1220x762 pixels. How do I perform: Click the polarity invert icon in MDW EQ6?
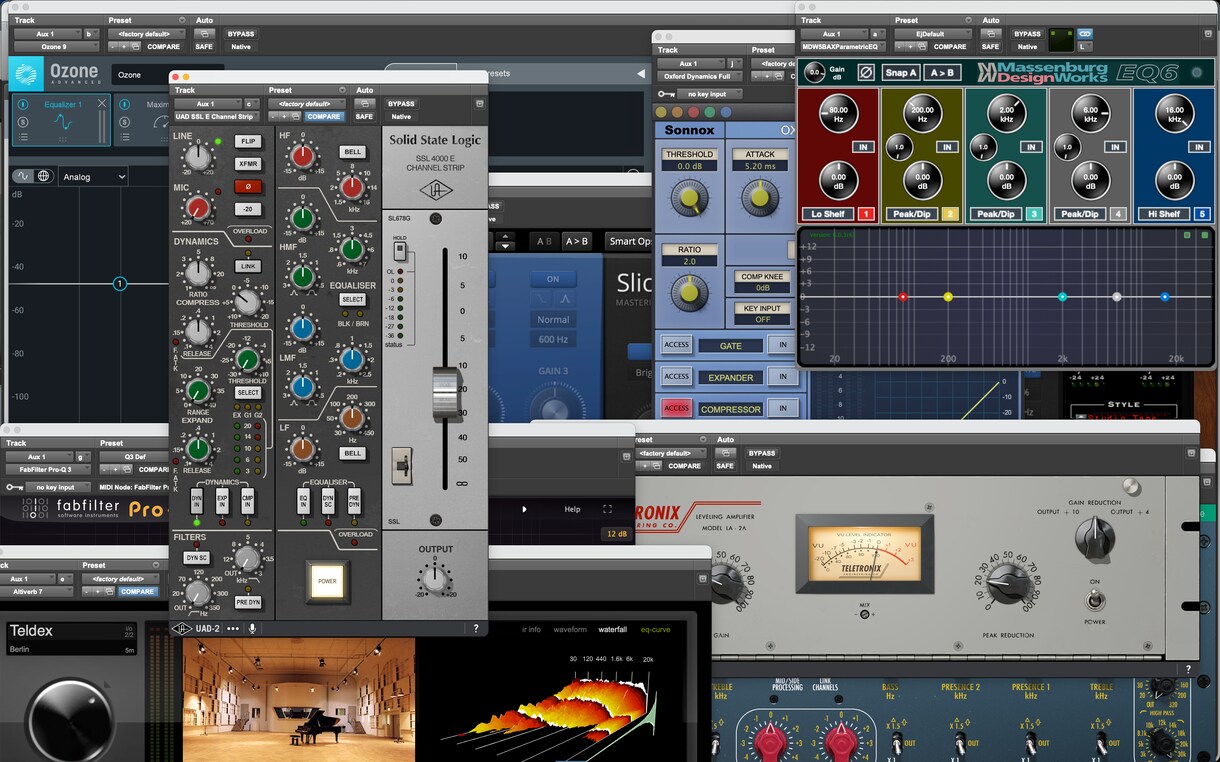[866, 72]
